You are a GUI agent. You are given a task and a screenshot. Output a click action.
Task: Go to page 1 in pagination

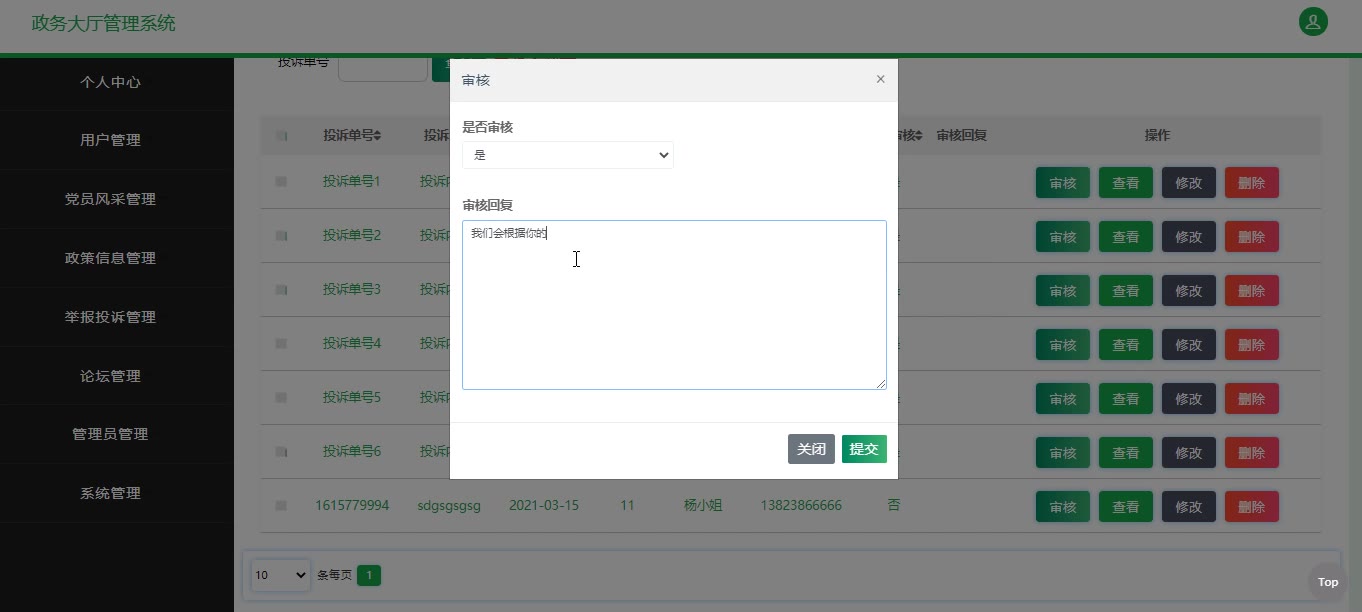pos(369,575)
